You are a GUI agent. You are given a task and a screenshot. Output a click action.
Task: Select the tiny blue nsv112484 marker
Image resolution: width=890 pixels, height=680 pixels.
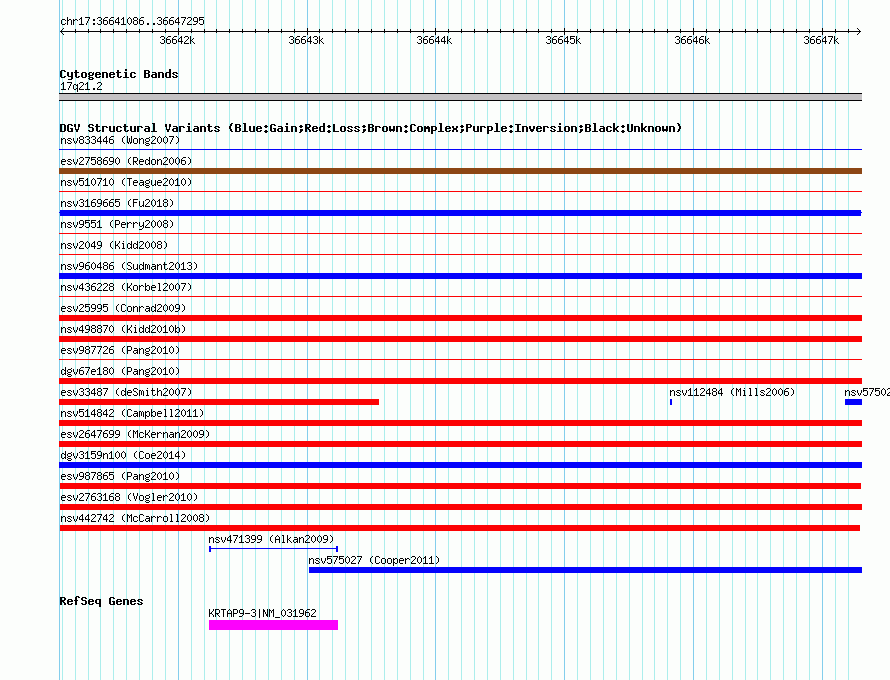tap(671, 402)
